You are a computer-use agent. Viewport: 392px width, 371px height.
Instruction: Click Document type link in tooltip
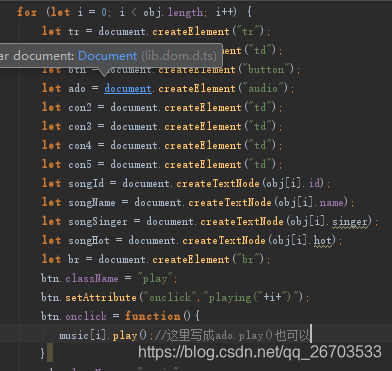[107, 56]
